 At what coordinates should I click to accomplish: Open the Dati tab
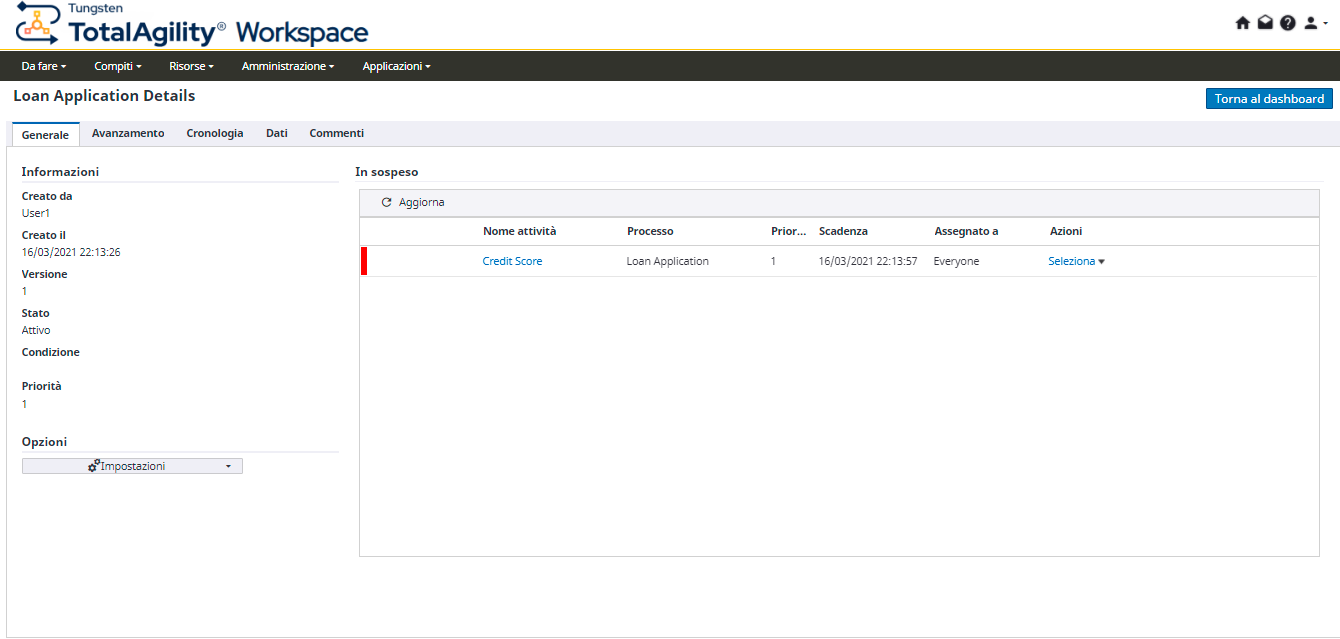click(x=277, y=133)
